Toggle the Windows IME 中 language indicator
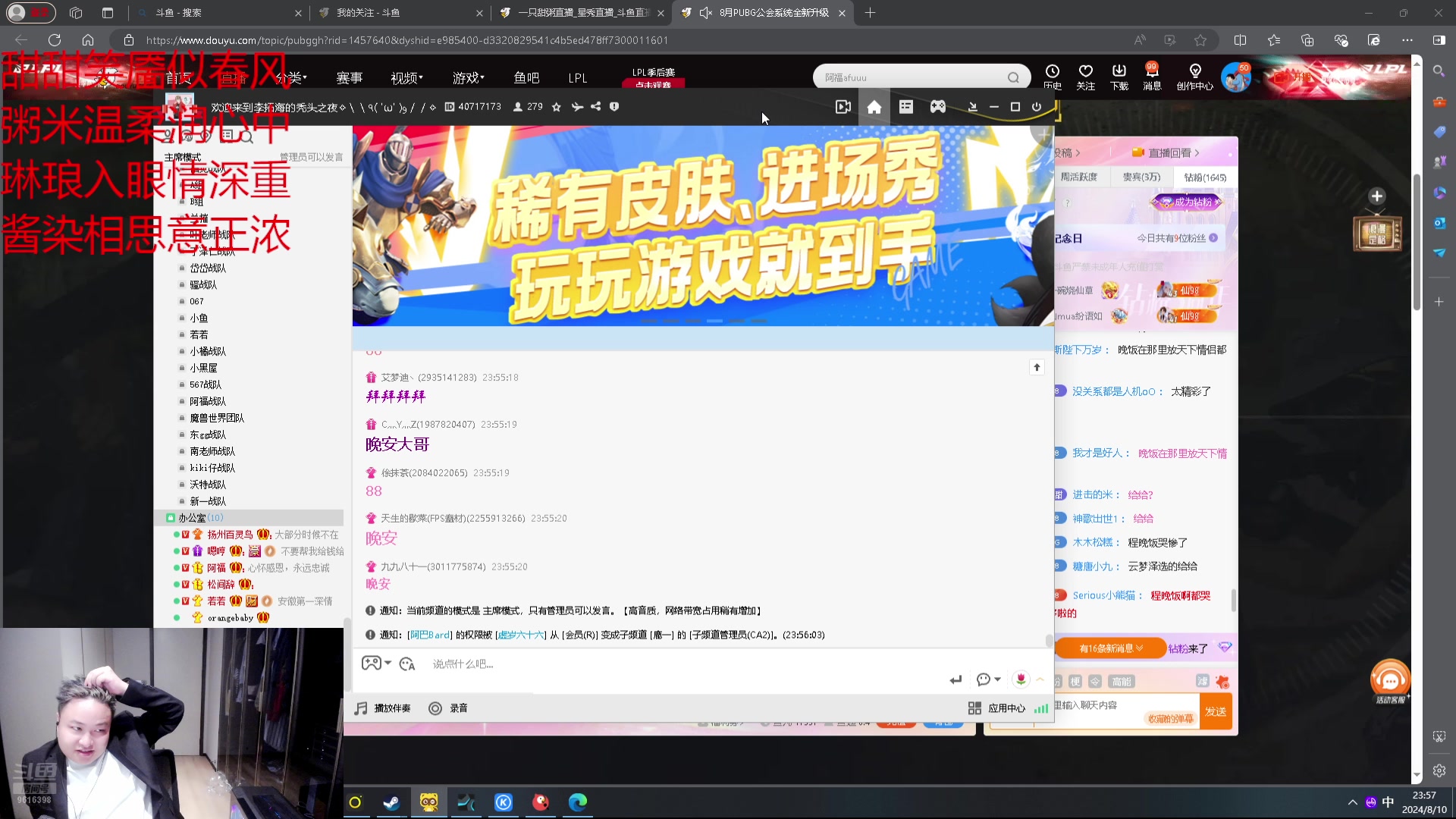The image size is (1456, 819). tap(1388, 802)
